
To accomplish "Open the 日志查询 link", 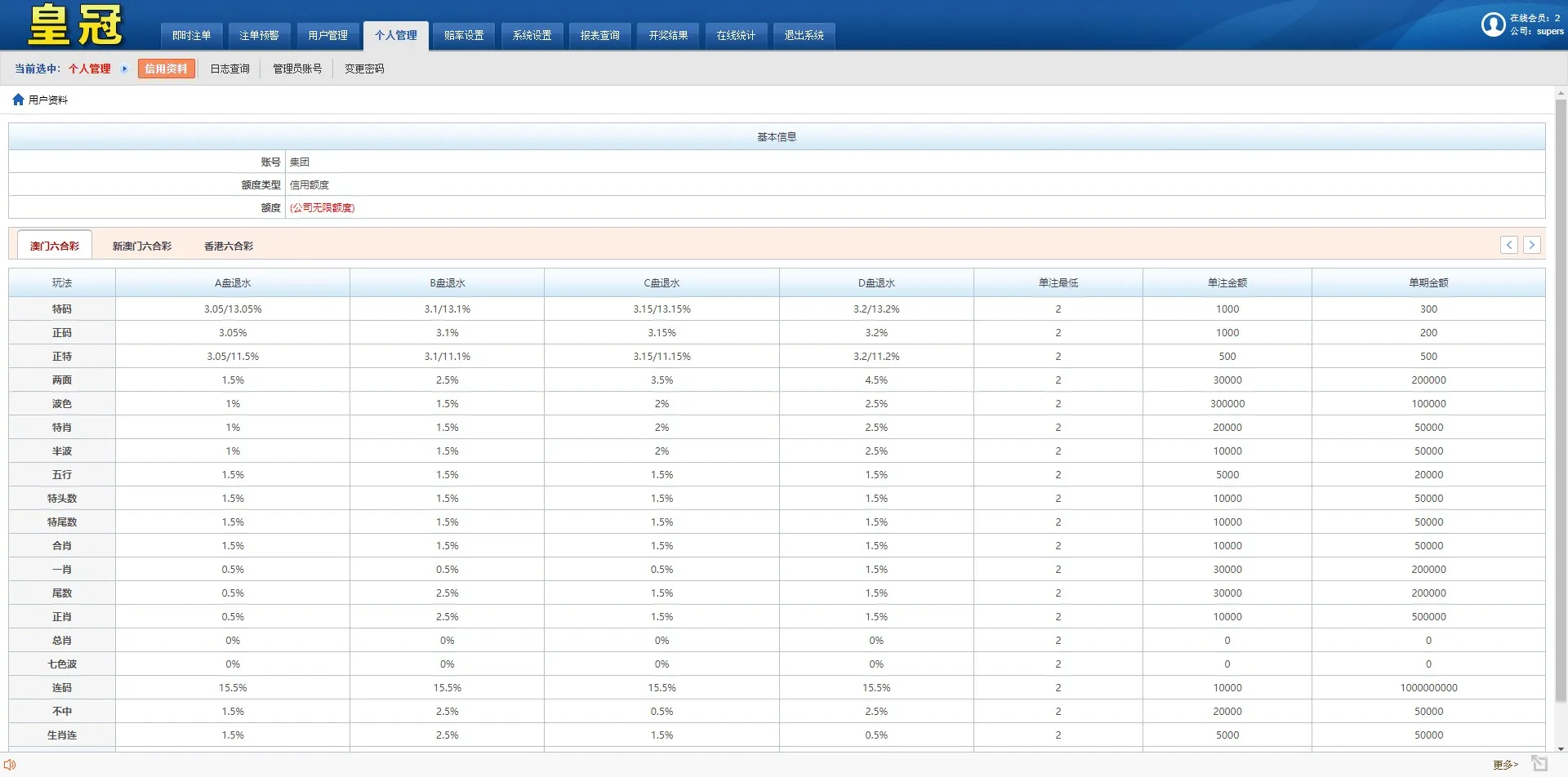I will coord(229,69).
